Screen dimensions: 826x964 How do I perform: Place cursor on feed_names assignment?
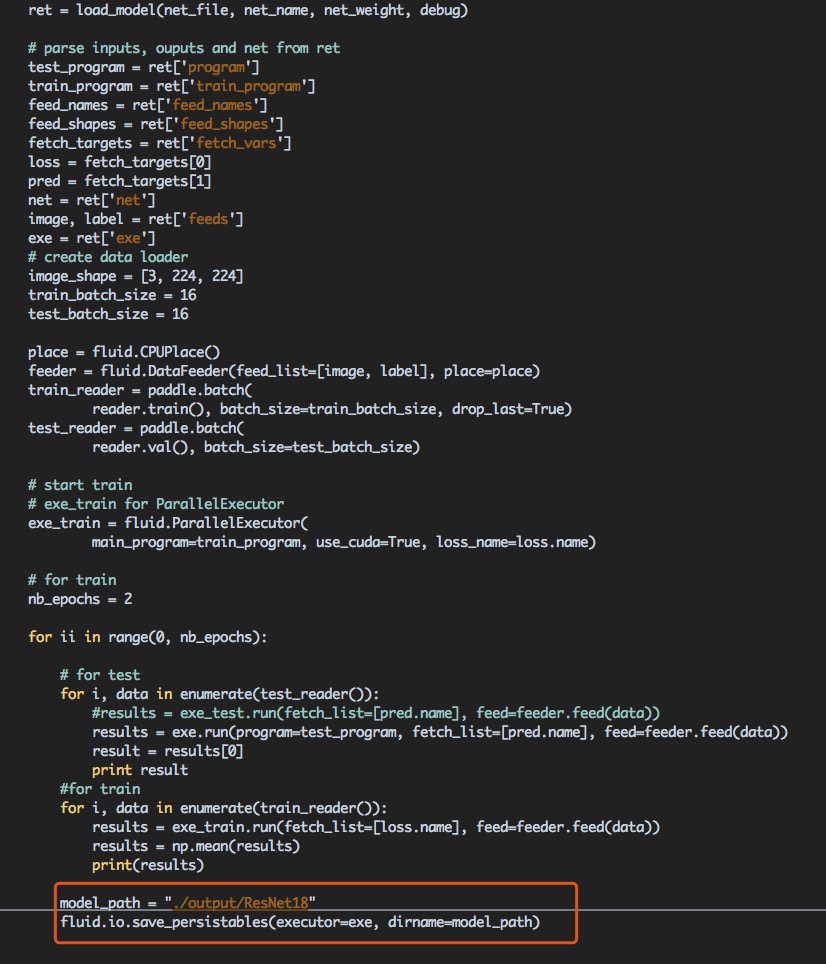pos(148,105)
